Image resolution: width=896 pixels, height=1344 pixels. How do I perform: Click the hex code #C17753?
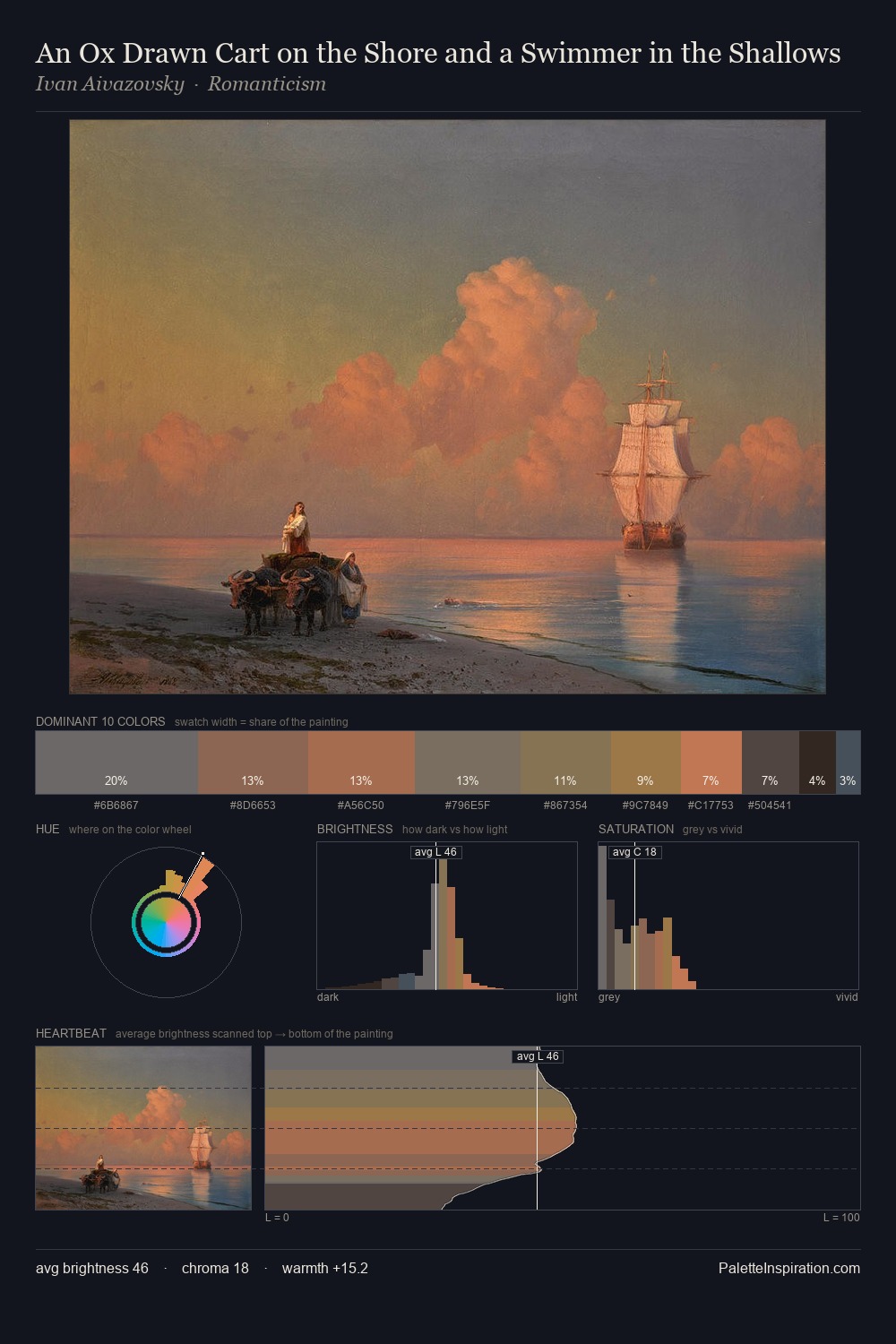pyautogui.click(x=711, y=806)
